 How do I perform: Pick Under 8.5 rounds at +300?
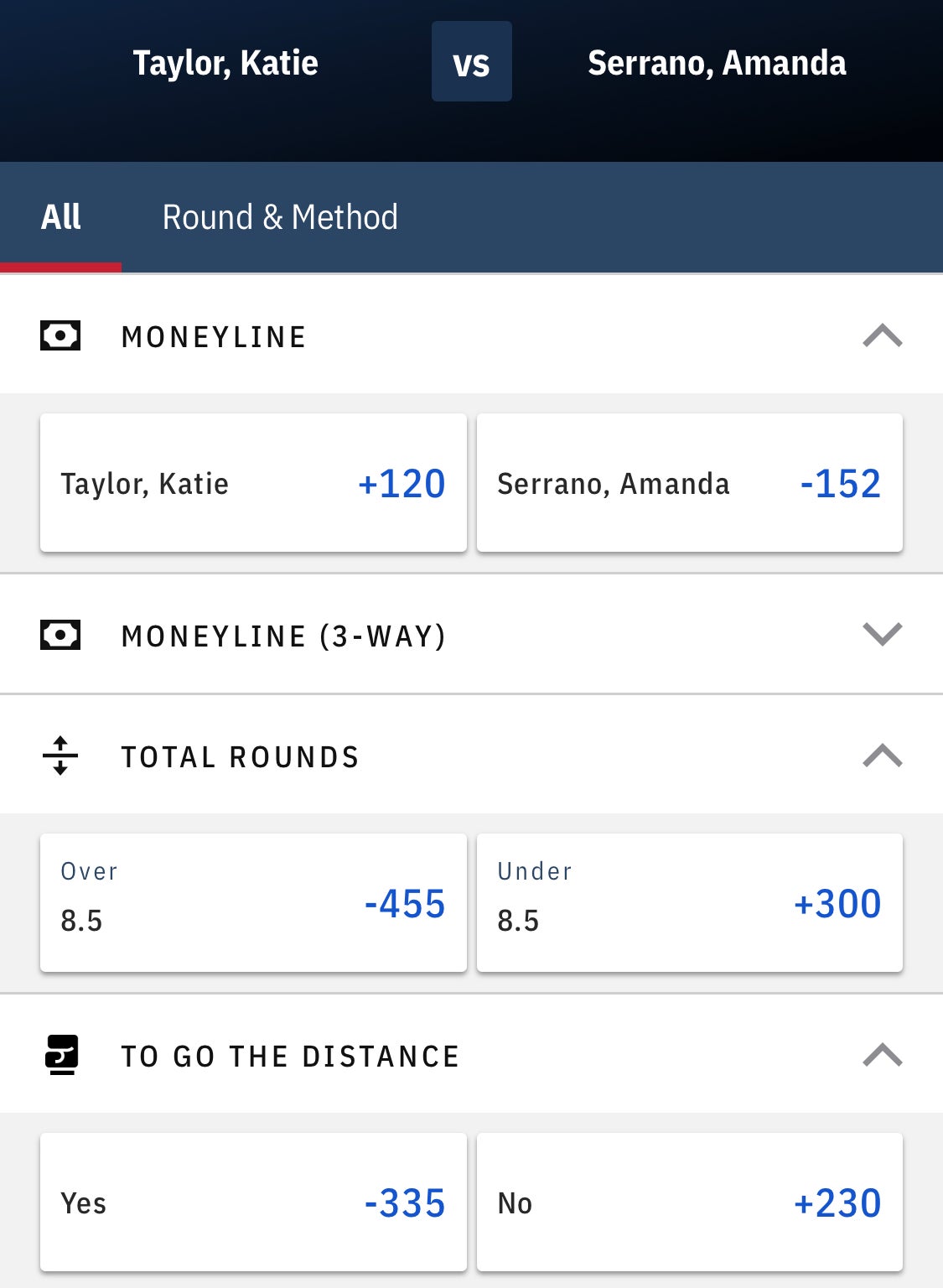pos(689,903)
